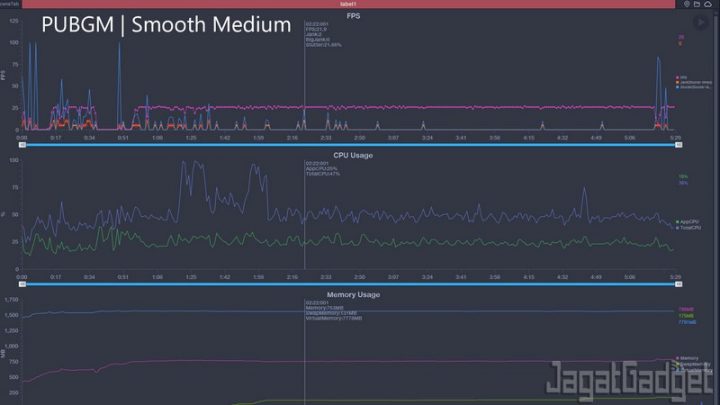720x405 pixels.
Task: Grab left handle of CPU Usage range slider
Action: (x=22, y=284)
